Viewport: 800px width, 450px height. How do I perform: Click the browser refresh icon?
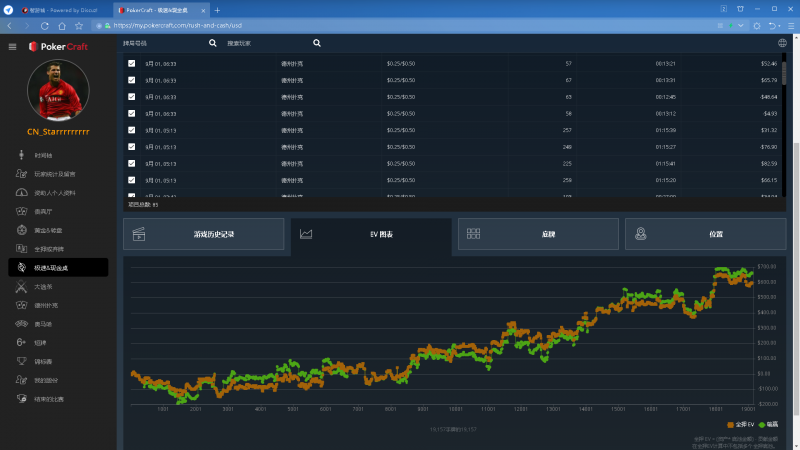pos(44,25)
